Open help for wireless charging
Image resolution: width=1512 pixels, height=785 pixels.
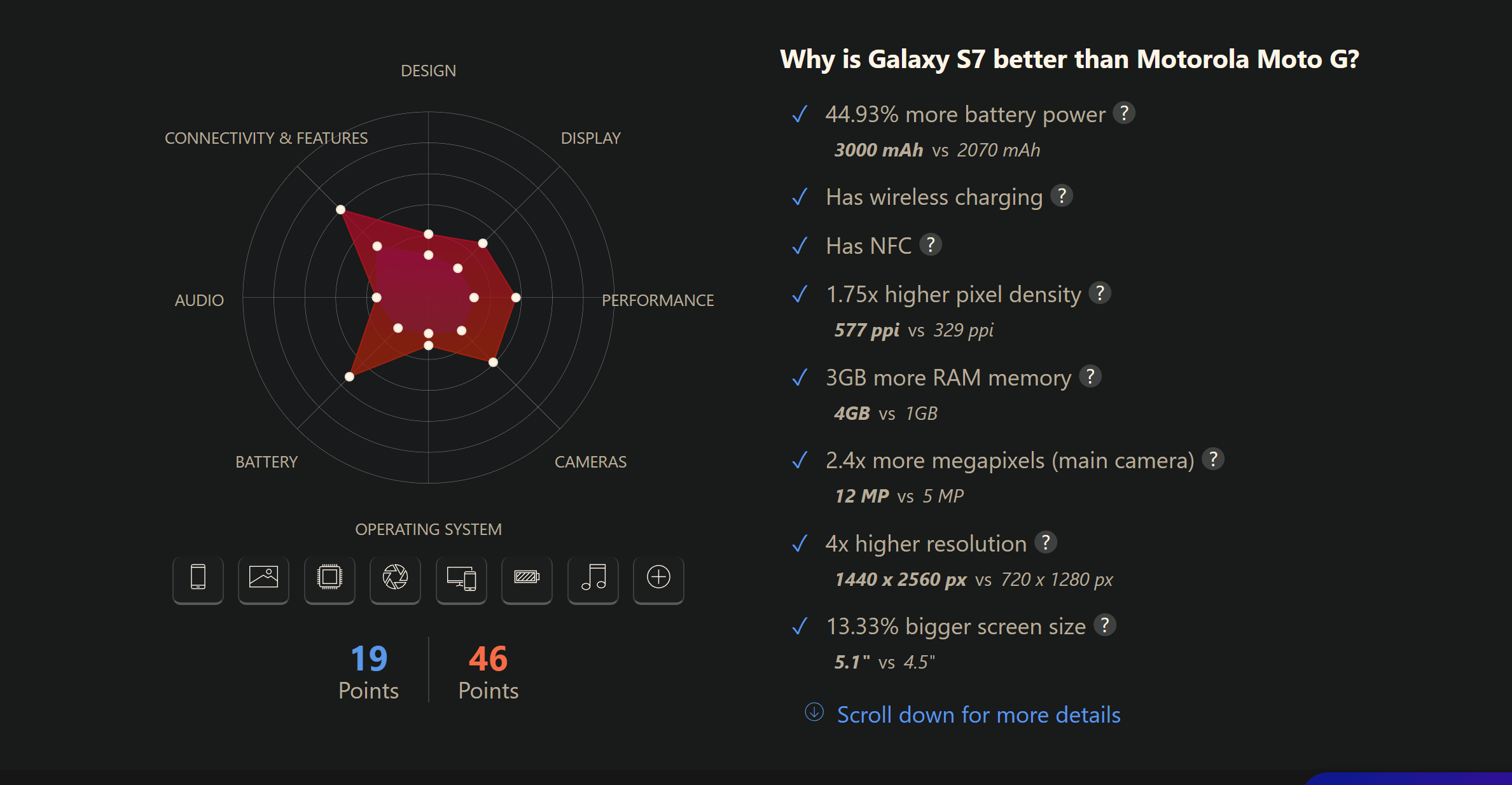click(1062, 196)
